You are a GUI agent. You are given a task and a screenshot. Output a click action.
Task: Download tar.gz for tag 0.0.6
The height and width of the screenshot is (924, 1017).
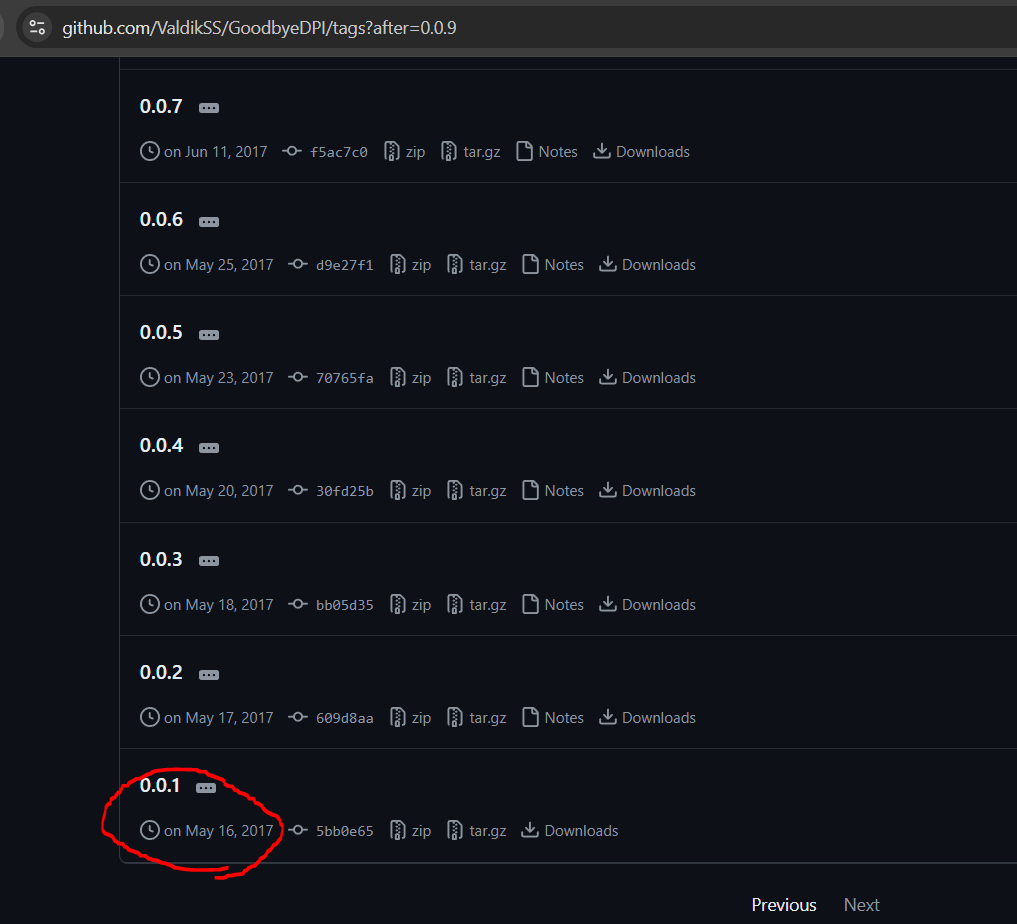click(x=477, y=265)
